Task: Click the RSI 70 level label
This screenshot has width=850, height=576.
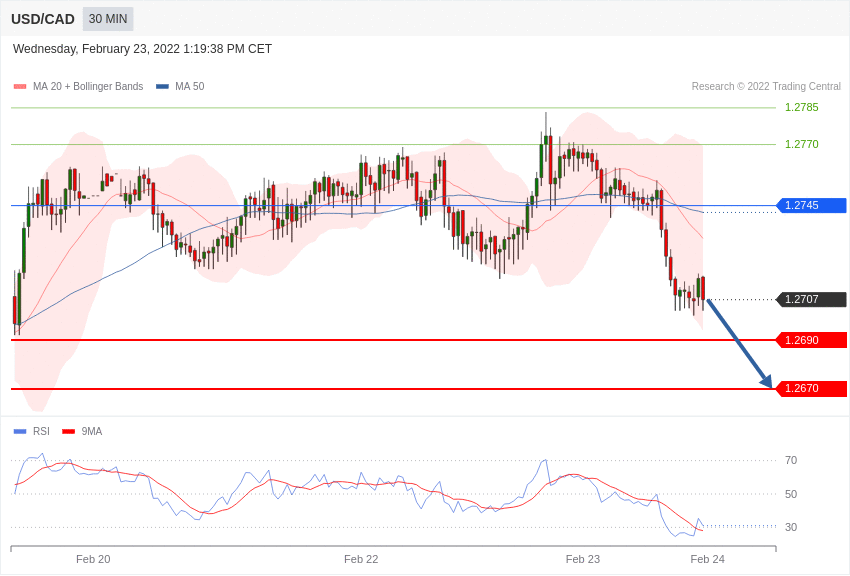Action: (x=791, y=461)
